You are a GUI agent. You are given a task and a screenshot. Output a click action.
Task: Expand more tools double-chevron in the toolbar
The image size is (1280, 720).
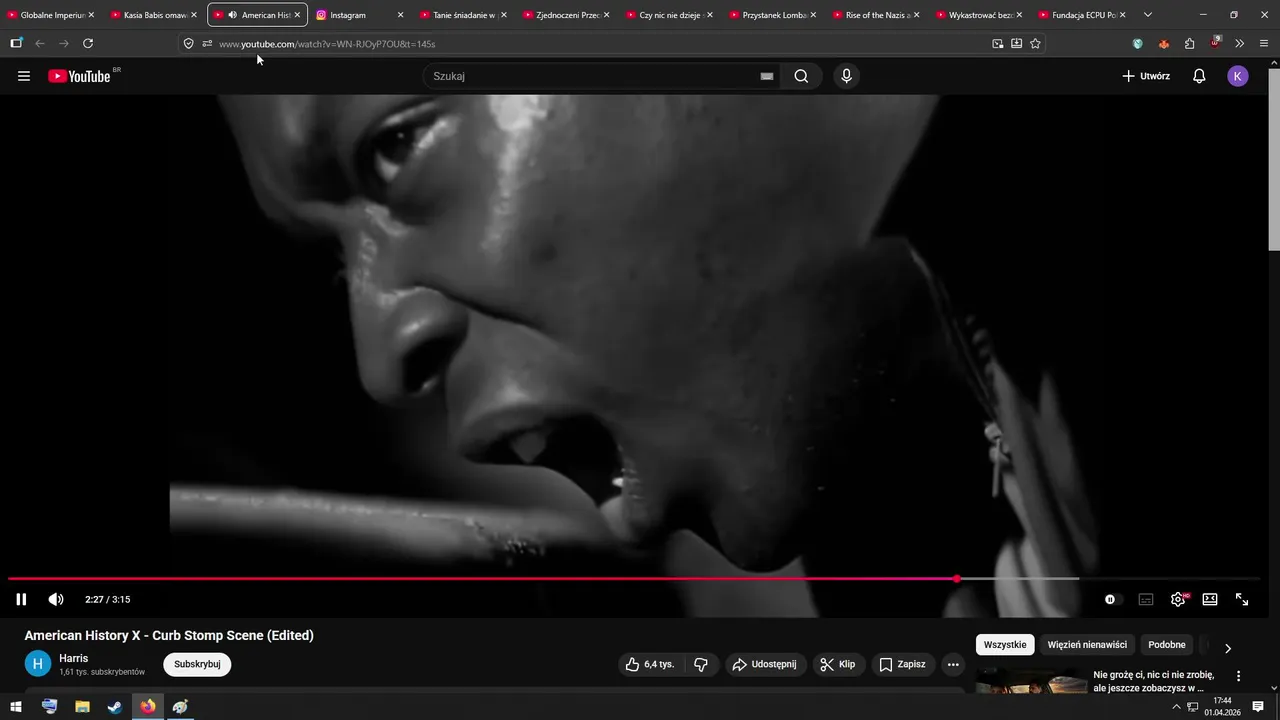coord(1240,44)
